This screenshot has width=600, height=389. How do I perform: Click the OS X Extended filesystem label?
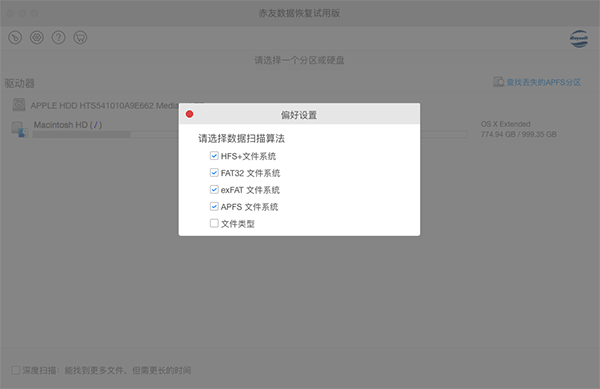[x=505, y=124]
